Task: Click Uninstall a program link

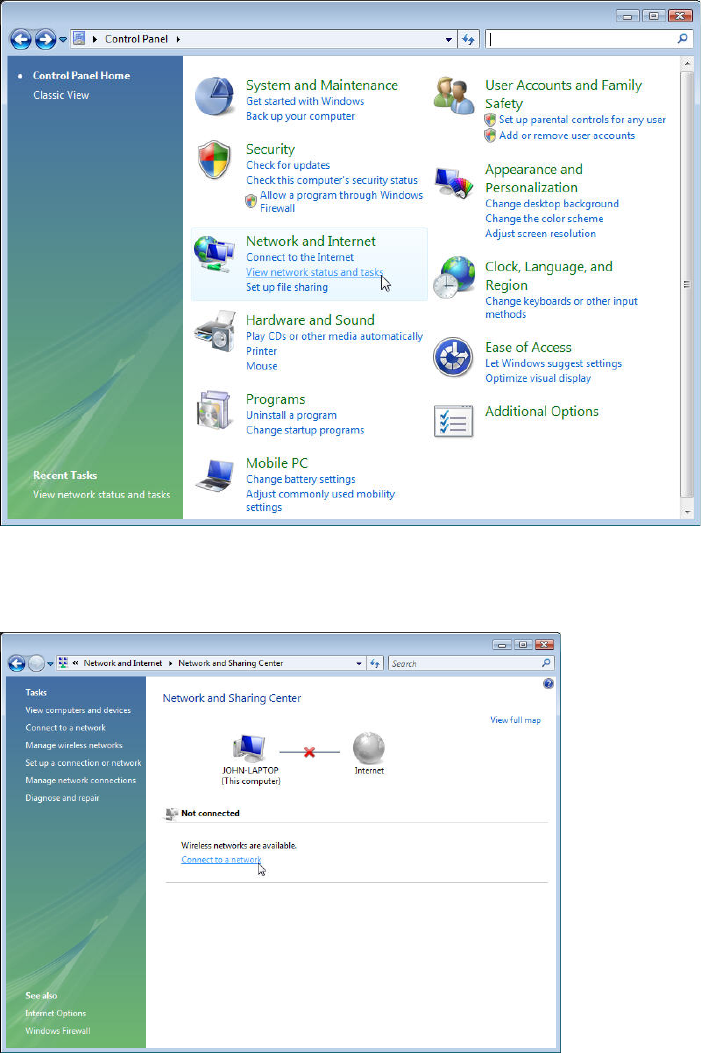Action: coord(291,415)
